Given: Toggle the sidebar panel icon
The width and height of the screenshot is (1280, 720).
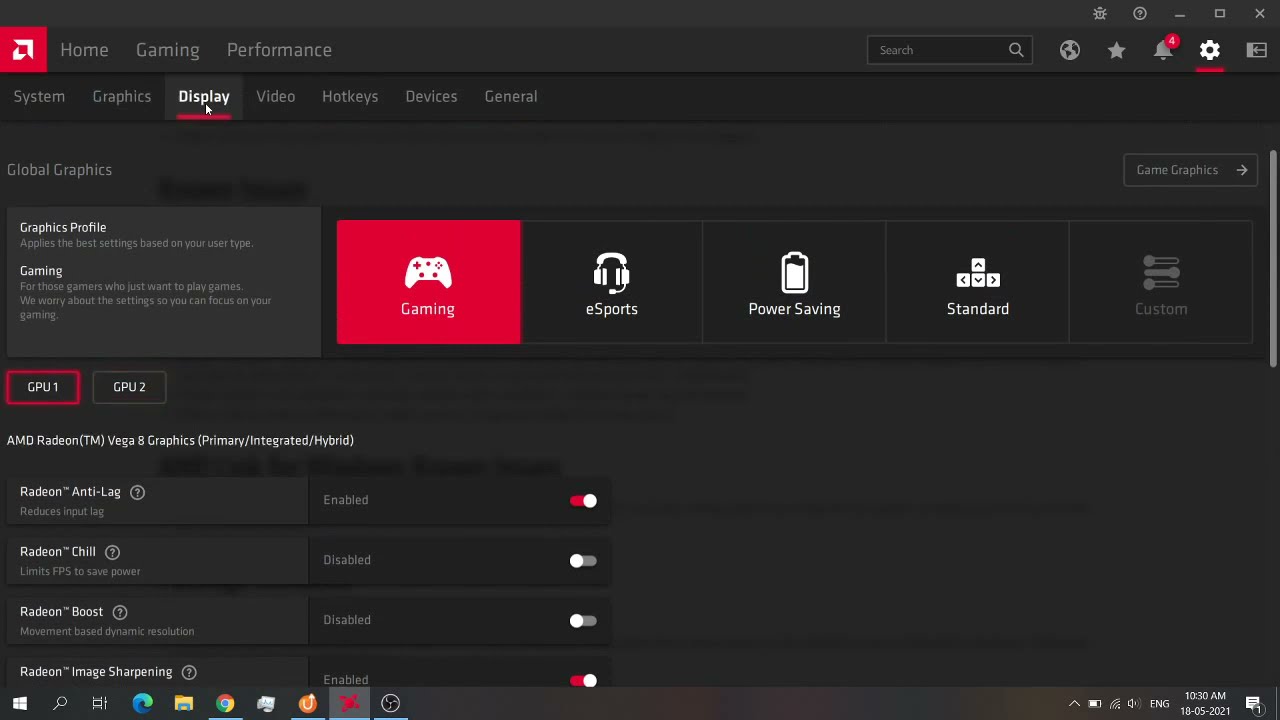Looking at the screenshot, I should point(1257,50).
